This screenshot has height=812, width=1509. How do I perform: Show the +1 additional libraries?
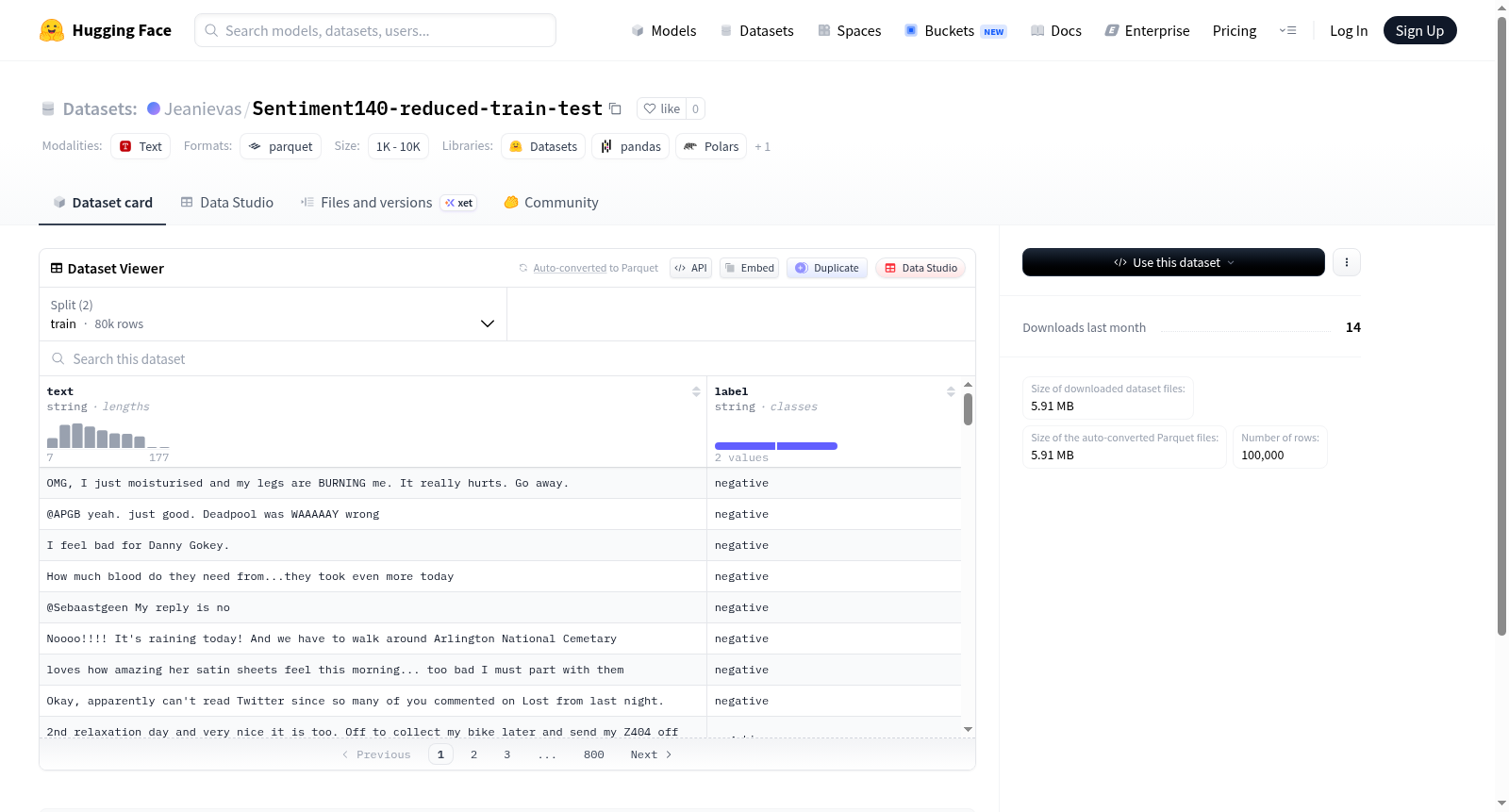point(763,147)
